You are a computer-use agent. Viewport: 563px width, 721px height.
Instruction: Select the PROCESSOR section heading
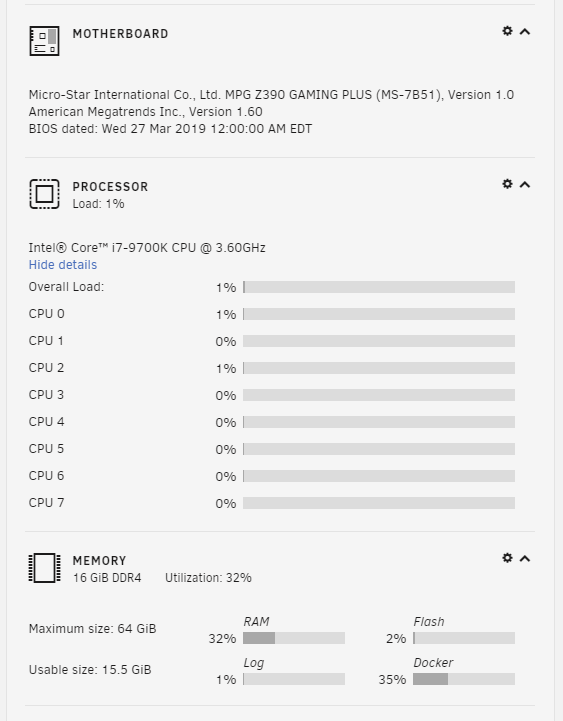point(110,187)
